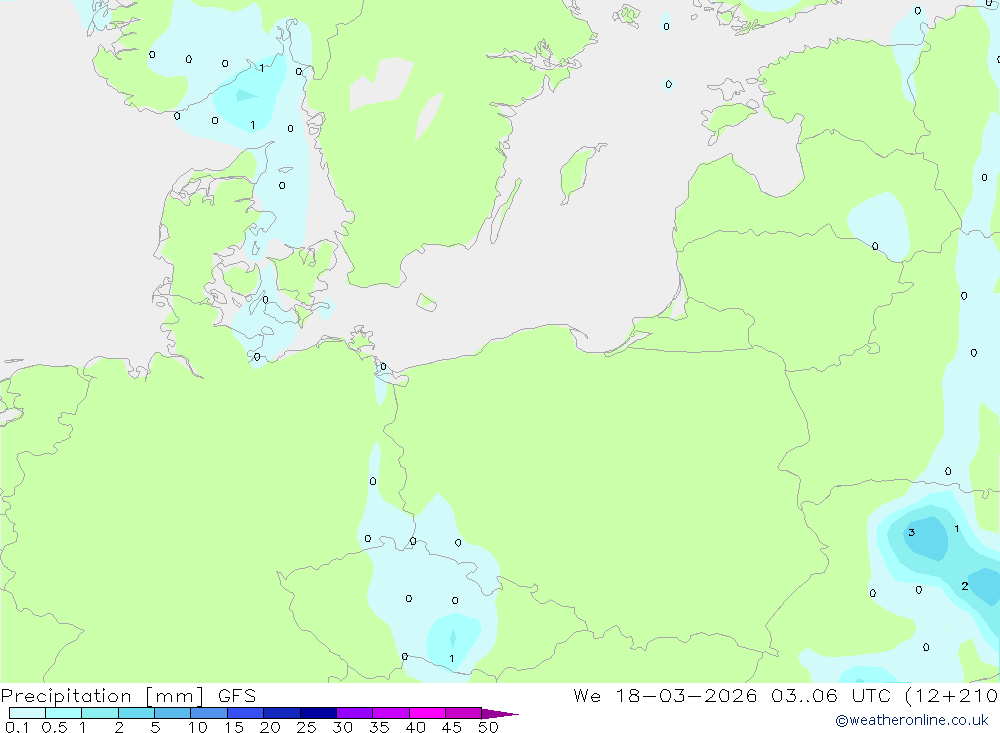The height and width of the screenshot is (733, 1000).
Task: Click the legend label '30'
Action: tap(342, 727)
